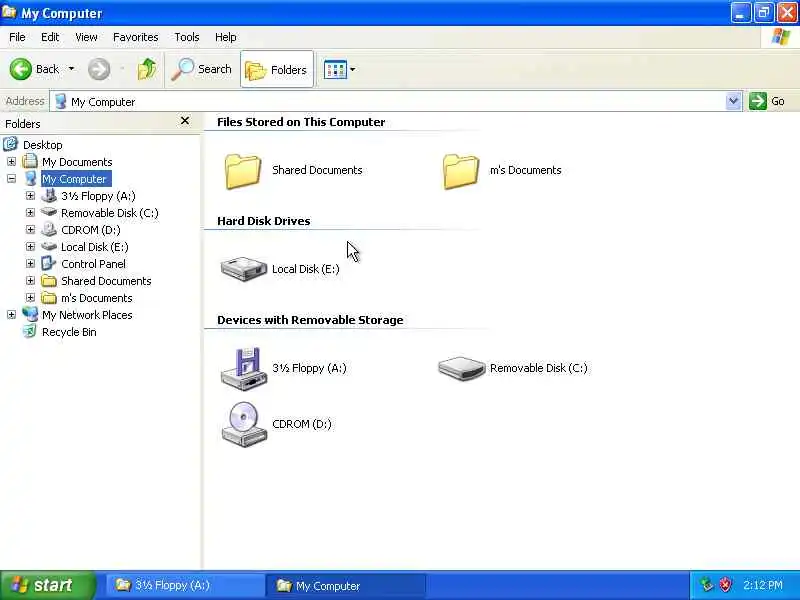This screenshot has width=800, height=600.
Task: Expand CDROM (D:) tree node
Action: [x=30, y=230]
